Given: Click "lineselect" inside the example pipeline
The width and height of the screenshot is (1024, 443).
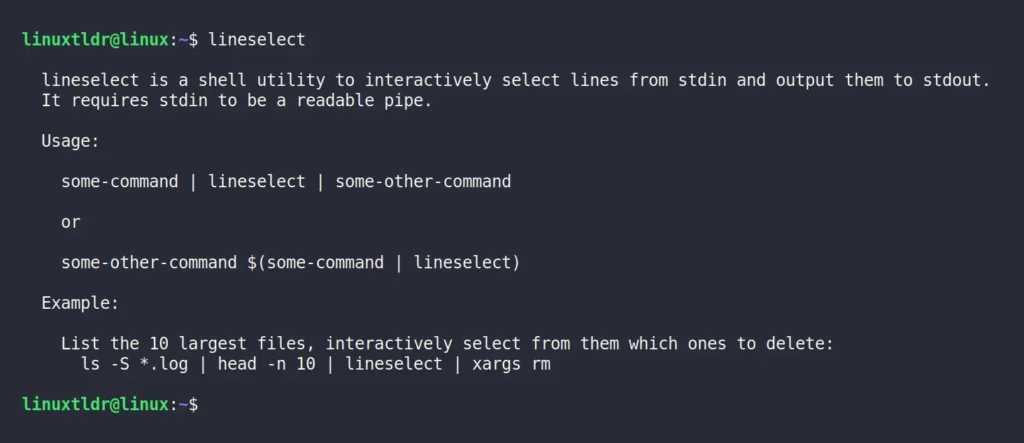Looking at the screenshot, I should (x=394, y=364).
